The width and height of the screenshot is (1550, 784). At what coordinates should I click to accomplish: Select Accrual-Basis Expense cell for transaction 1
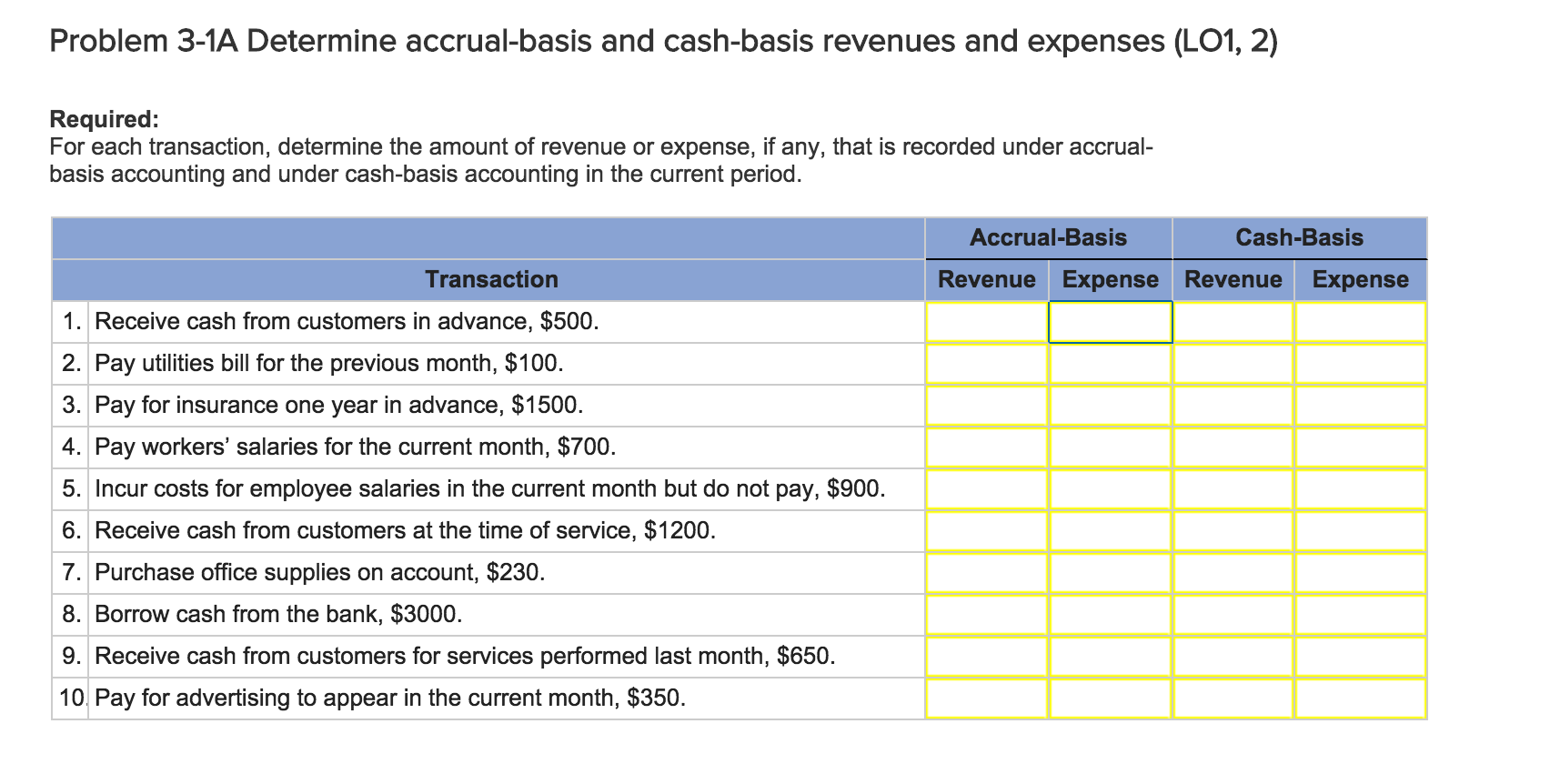(1111, 322)
